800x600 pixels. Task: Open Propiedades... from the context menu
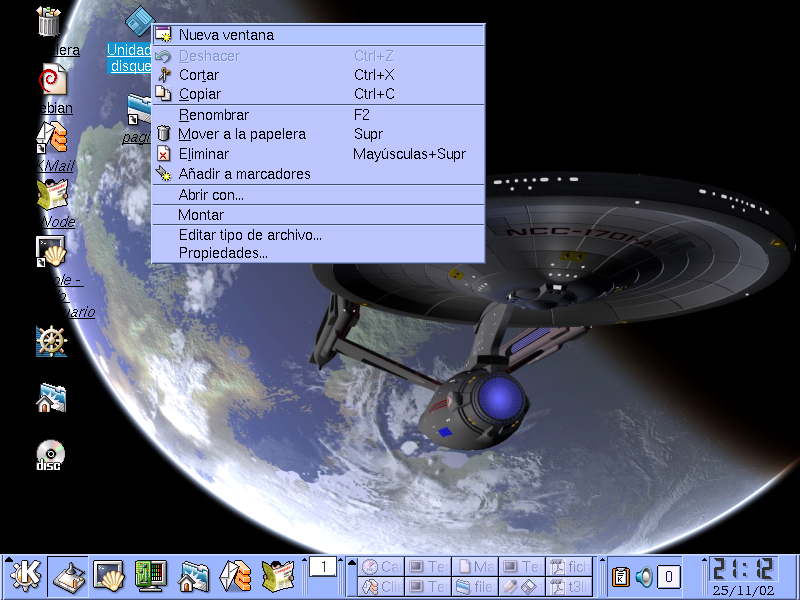tap(318, 253)
